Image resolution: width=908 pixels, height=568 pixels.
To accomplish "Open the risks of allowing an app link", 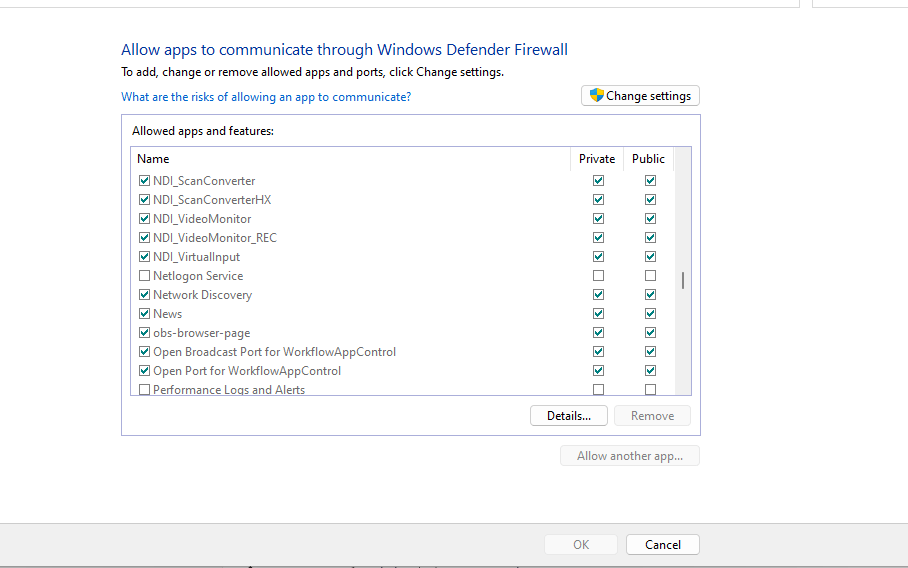I will [266, 97].
